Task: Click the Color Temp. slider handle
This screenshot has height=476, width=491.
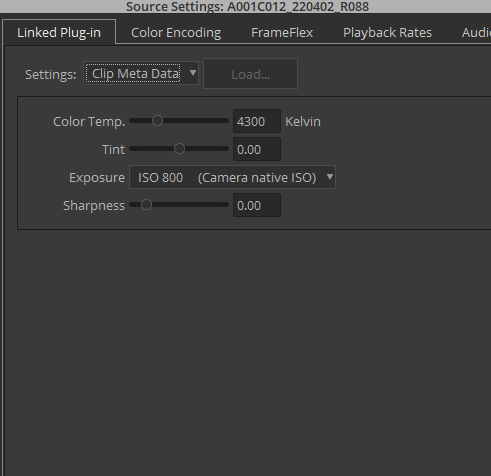Action: click(x=157, y=121)
